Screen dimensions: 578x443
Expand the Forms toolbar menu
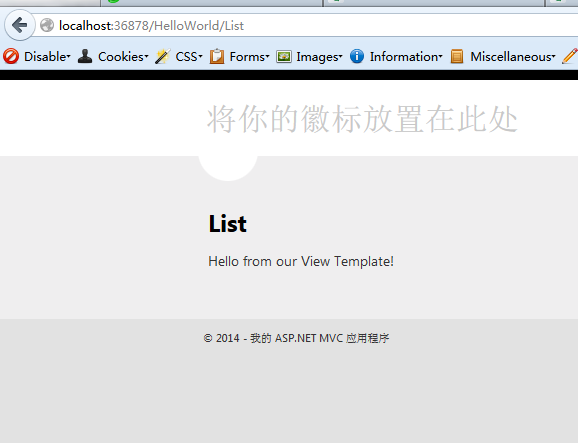coord(249,57)
